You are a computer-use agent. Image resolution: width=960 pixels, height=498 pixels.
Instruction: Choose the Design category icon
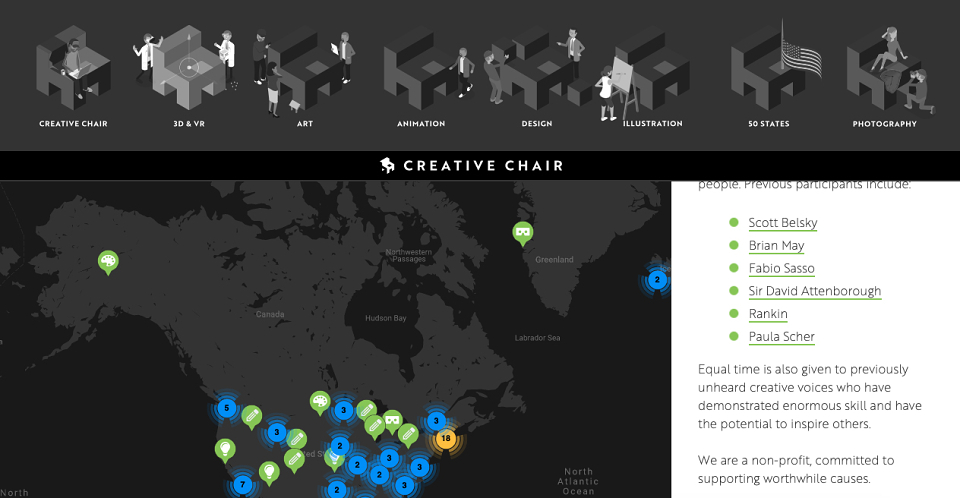[537, 69]
